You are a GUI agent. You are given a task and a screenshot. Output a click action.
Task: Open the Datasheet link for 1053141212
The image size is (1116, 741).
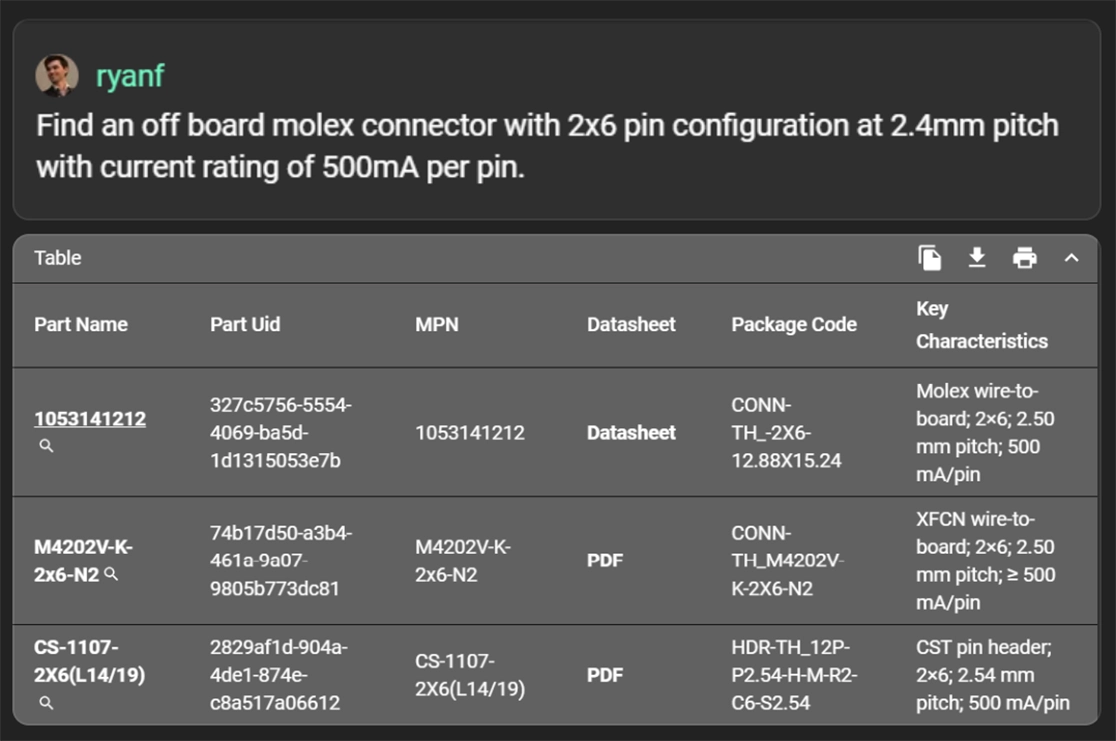pyautogui.click(x=631, y=433)
